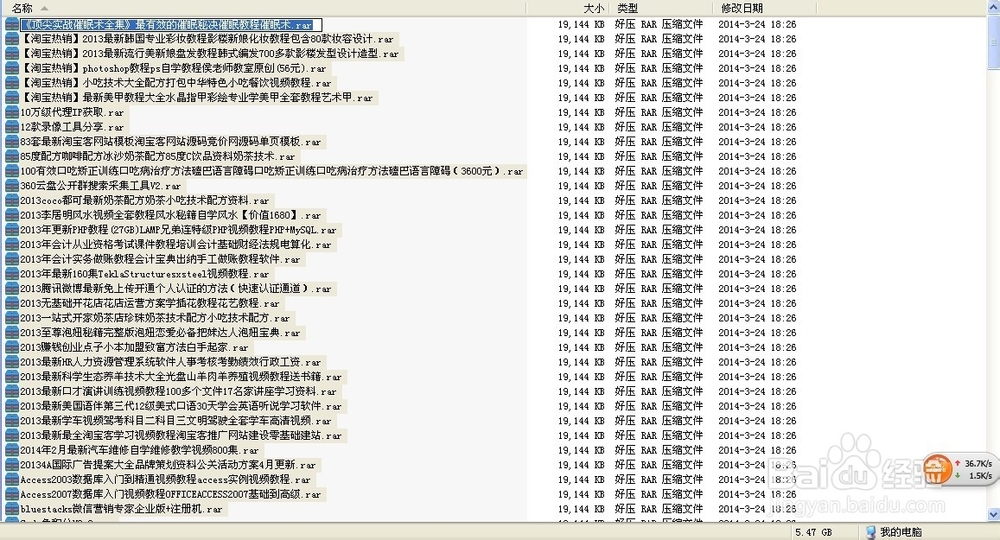Select file 100有效口吃矫正训练 (3600元).rar

[x=272, y=171]
